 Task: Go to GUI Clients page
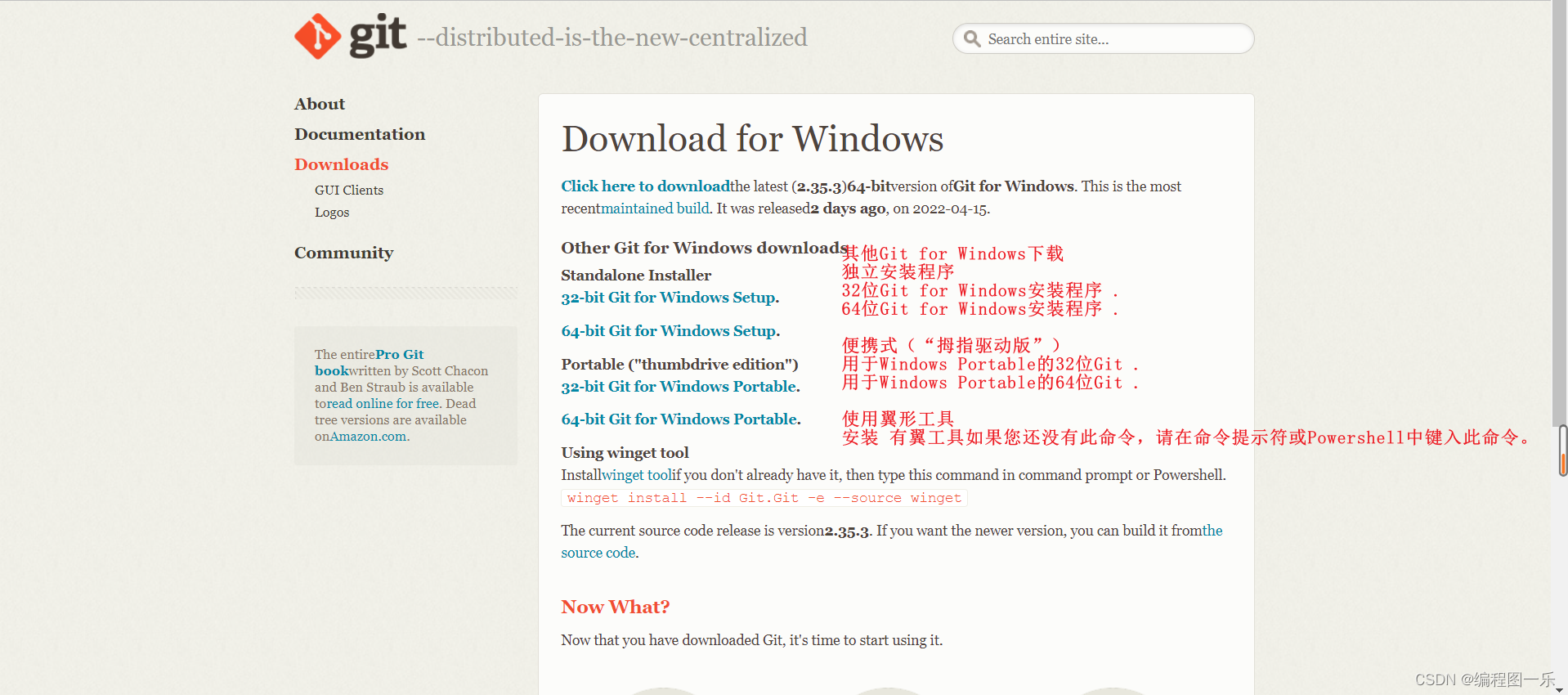[349, 190]
